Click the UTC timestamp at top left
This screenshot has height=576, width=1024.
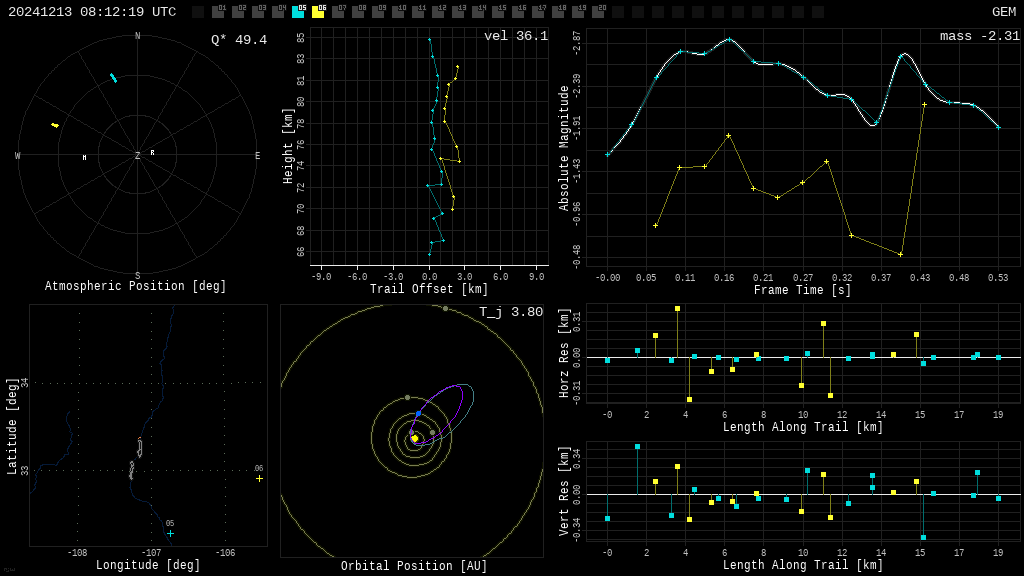click(x=92, y=12)
